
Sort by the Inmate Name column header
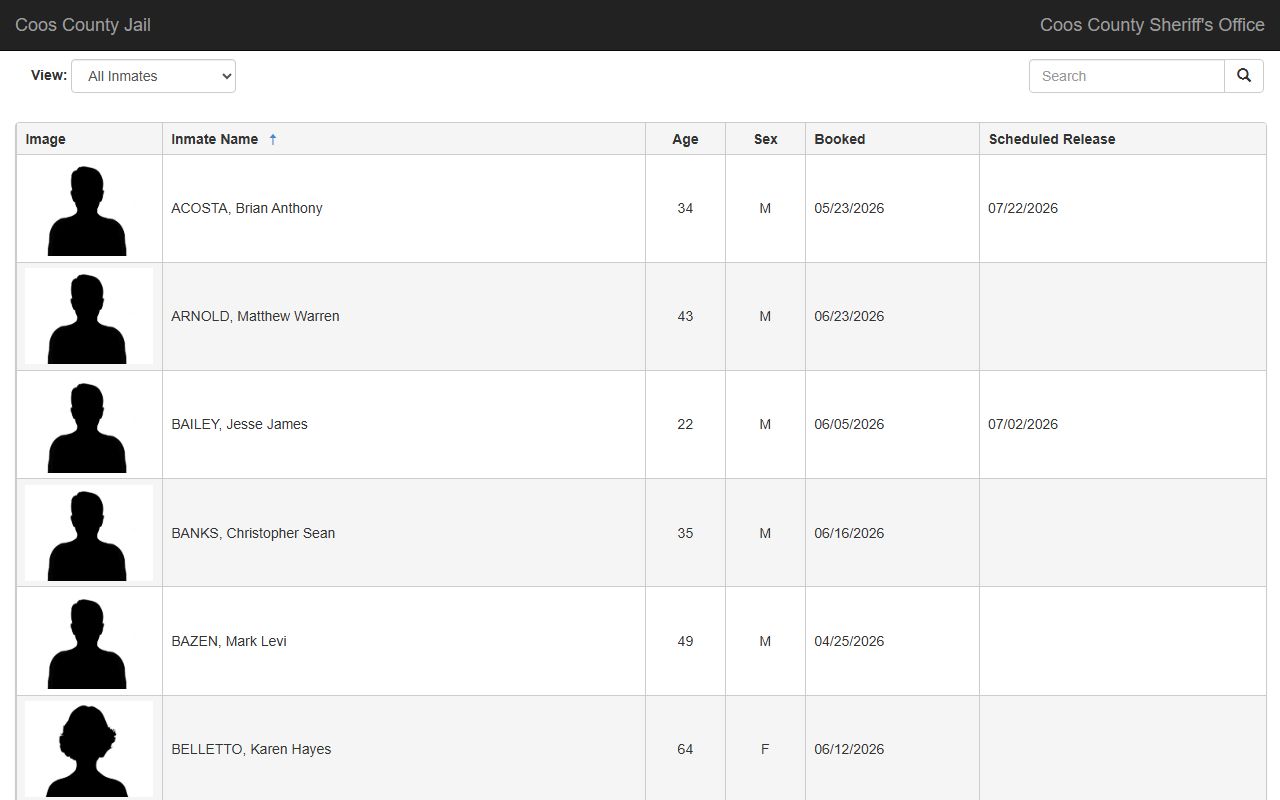[x=214, y=139]
